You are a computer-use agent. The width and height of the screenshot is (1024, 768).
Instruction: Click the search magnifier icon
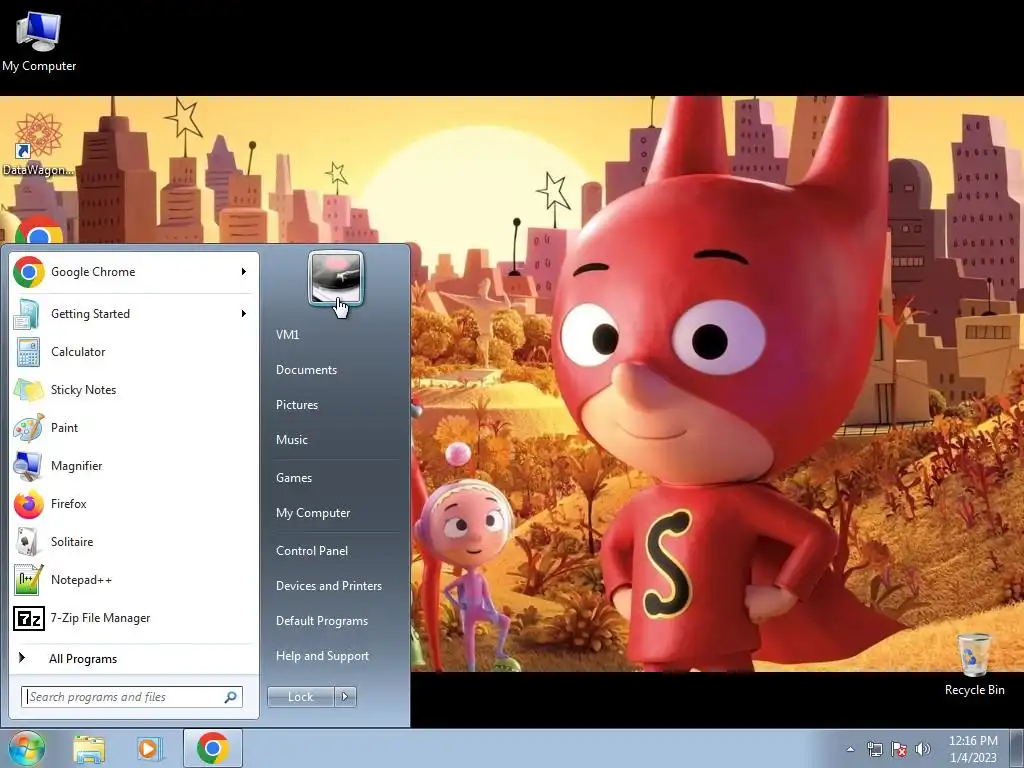tap(231, 697)
